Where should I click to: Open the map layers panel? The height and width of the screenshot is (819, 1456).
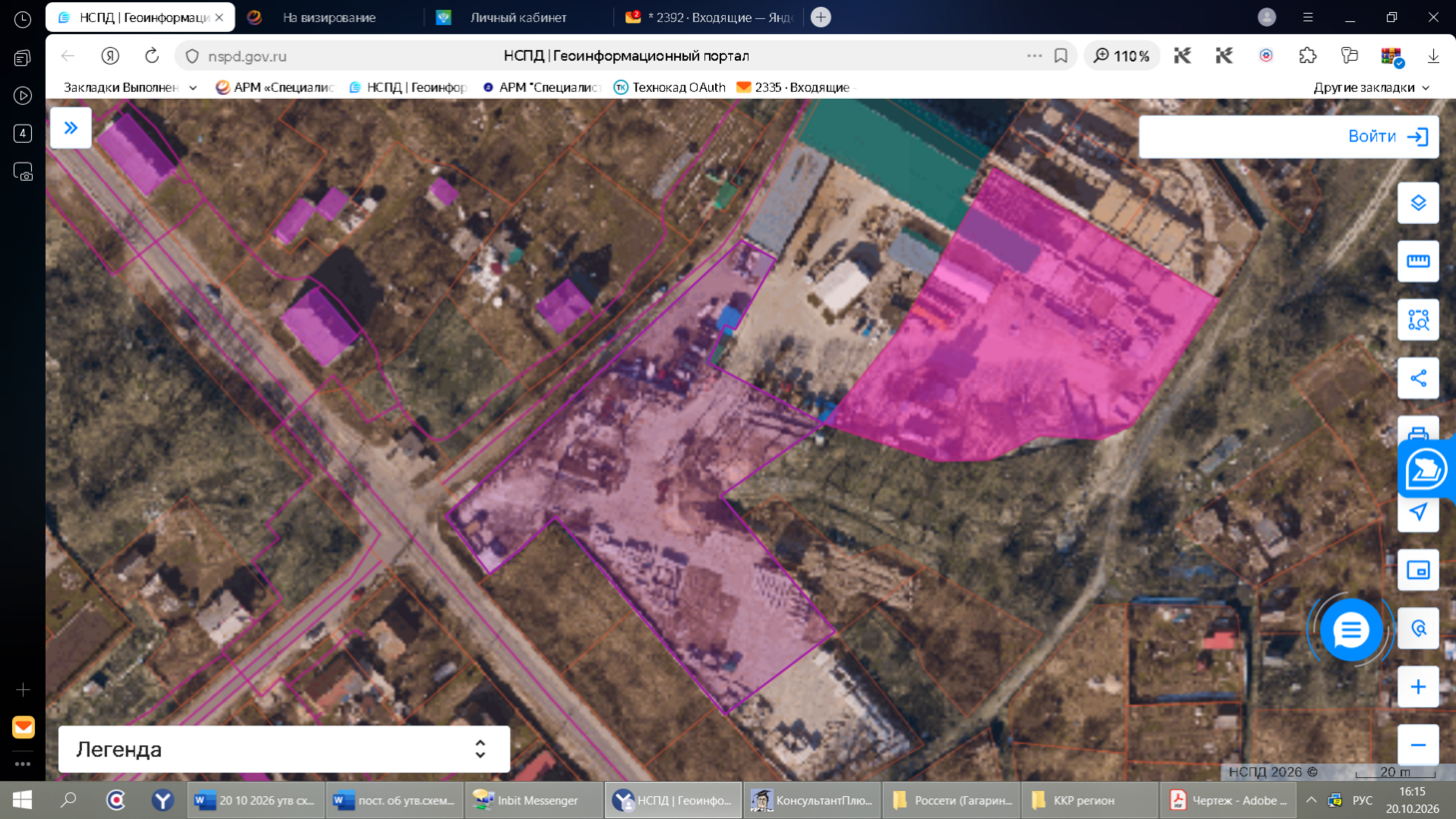(x=1418, y=204)
